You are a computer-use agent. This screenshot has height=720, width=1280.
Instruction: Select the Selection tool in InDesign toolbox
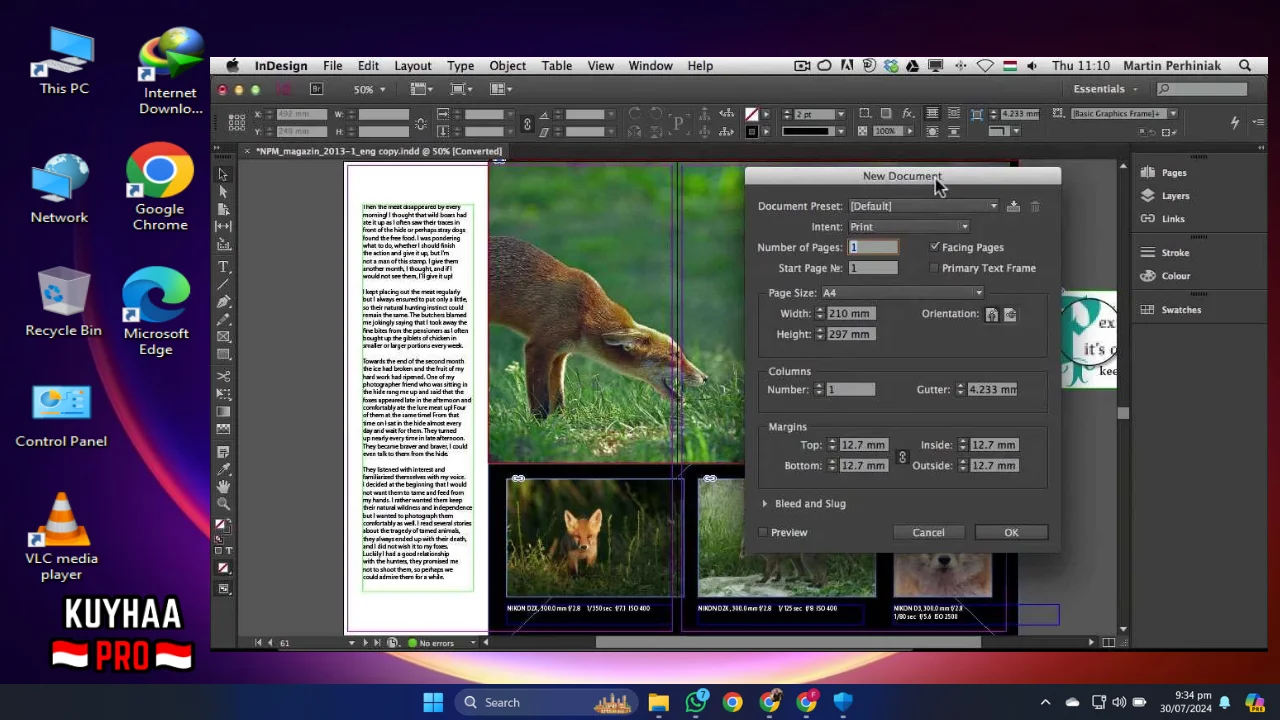click(223, 174)
